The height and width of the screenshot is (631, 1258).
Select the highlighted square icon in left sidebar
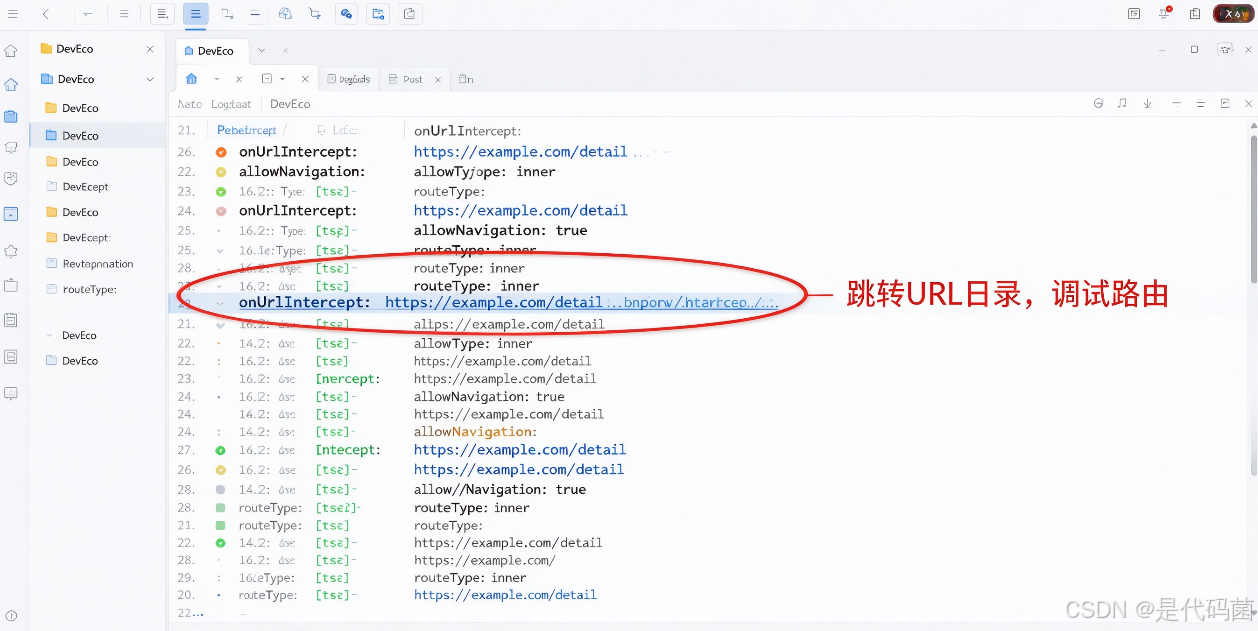click(x=11, y=214)
